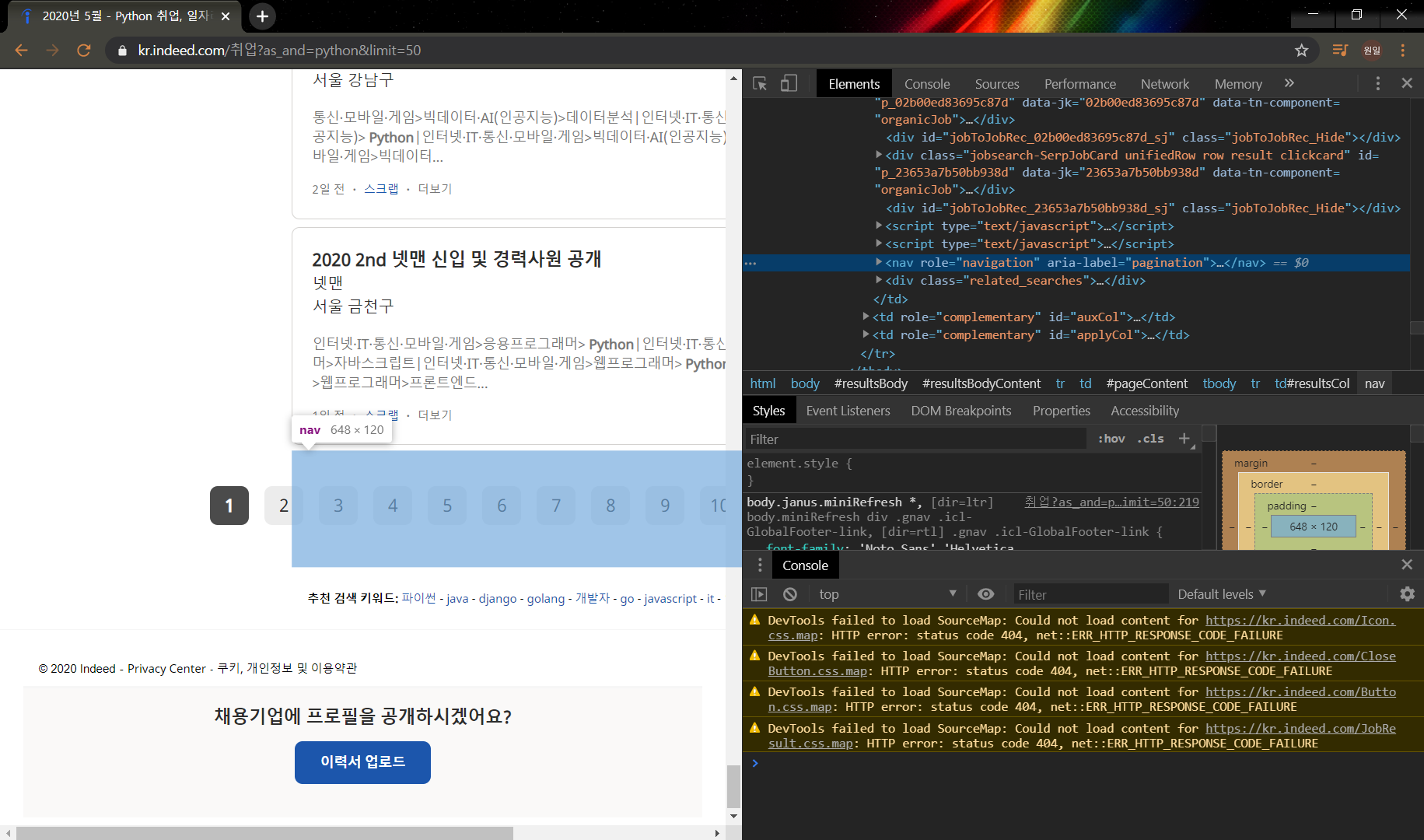Select the Accessibility pane tab

(1145, 411)
